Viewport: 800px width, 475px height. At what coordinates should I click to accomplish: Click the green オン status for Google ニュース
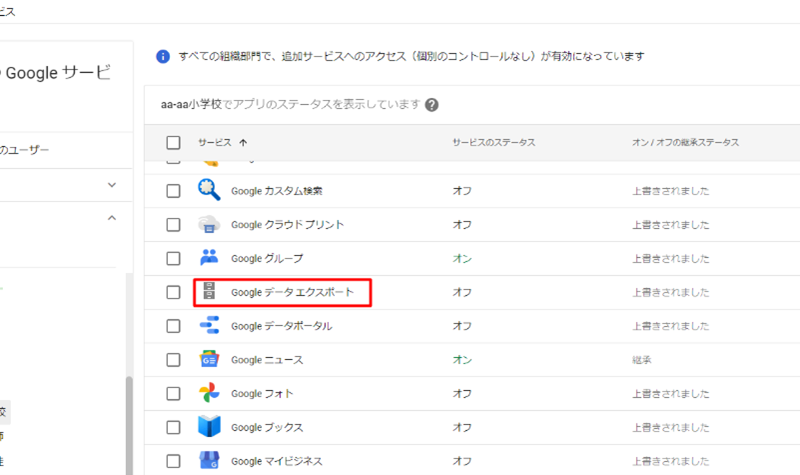coord(462,360)
